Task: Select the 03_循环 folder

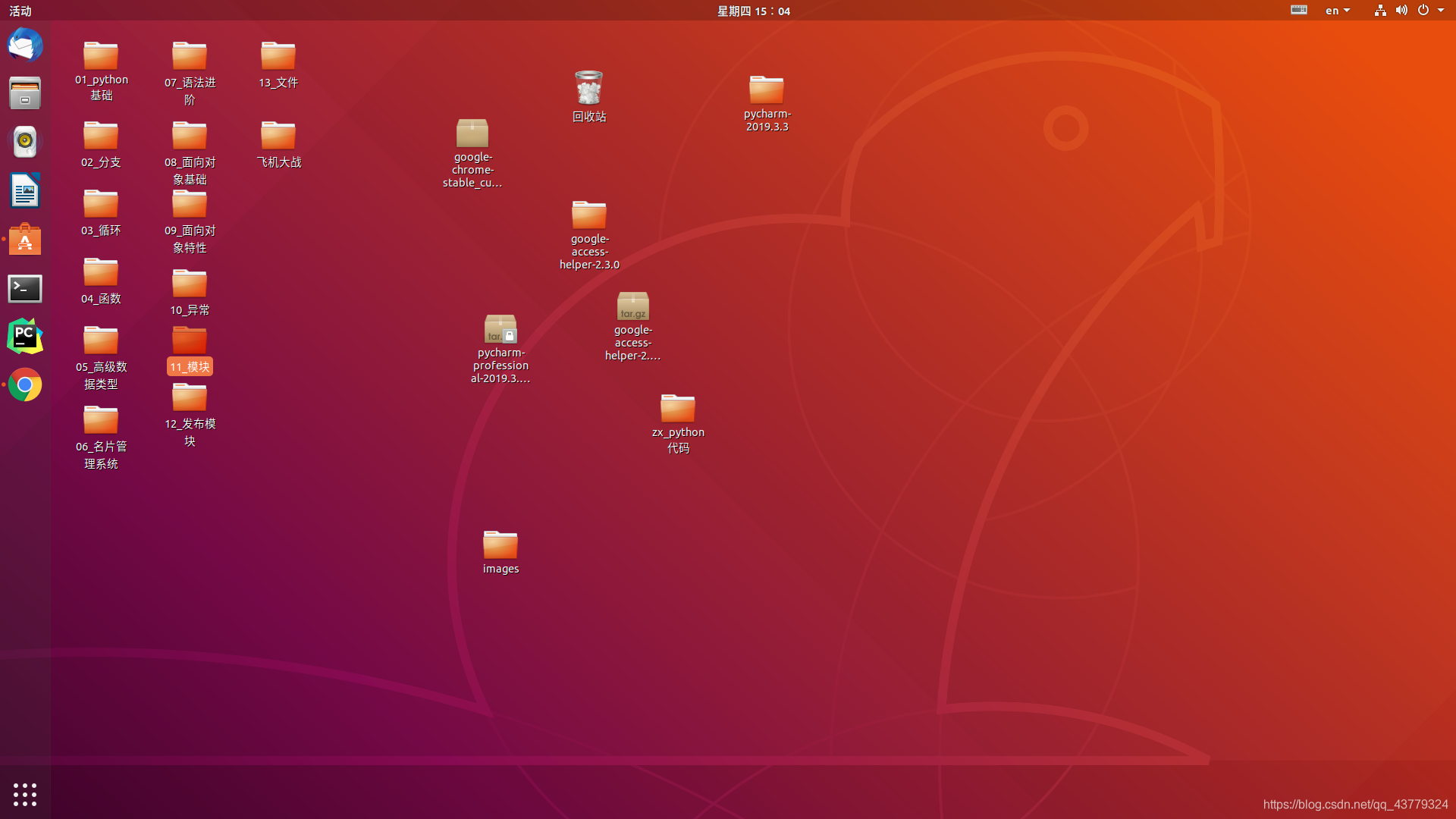Action: coord(101,213)
